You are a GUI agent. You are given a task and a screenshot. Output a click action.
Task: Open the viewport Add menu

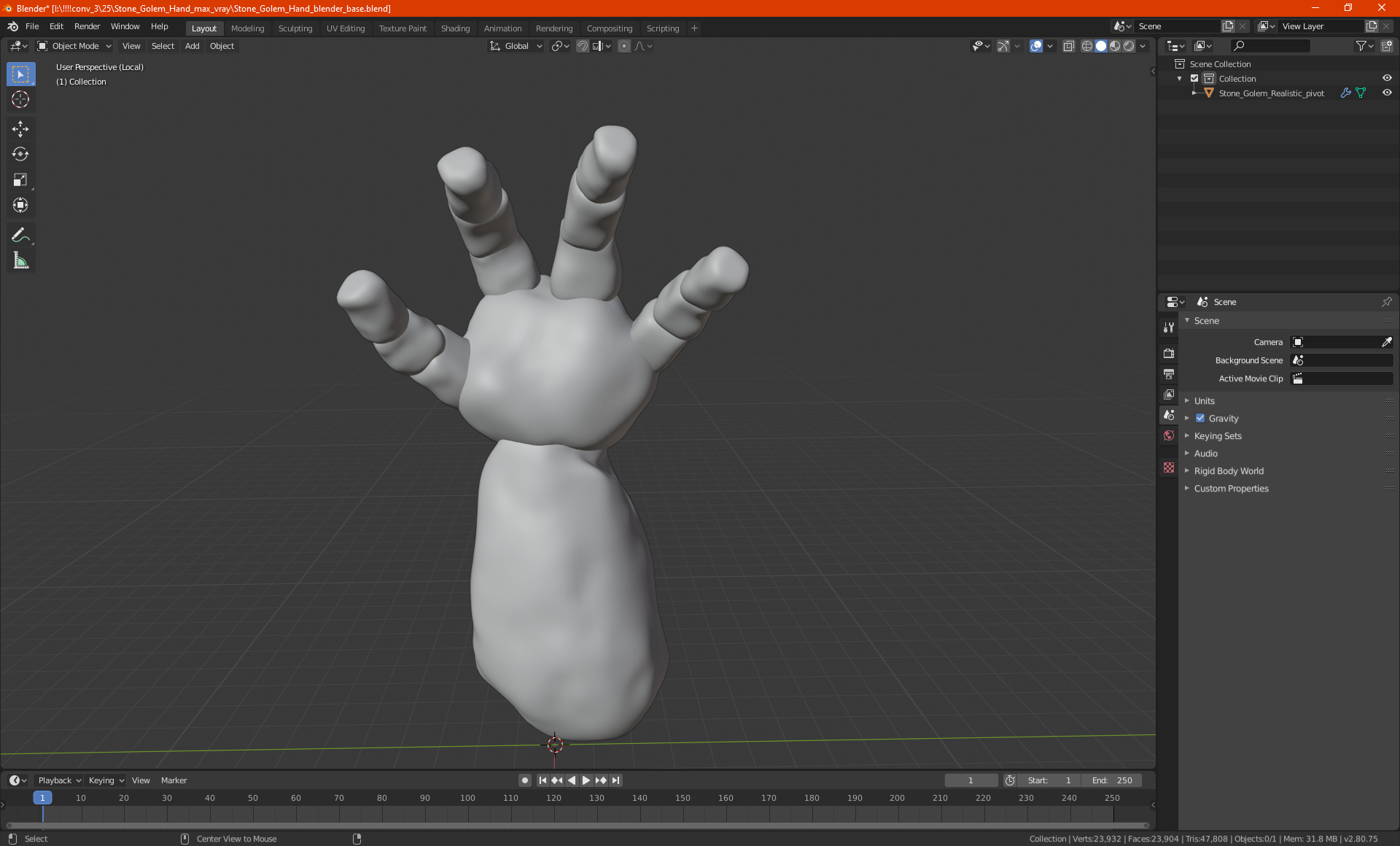[x=192, y=46]
